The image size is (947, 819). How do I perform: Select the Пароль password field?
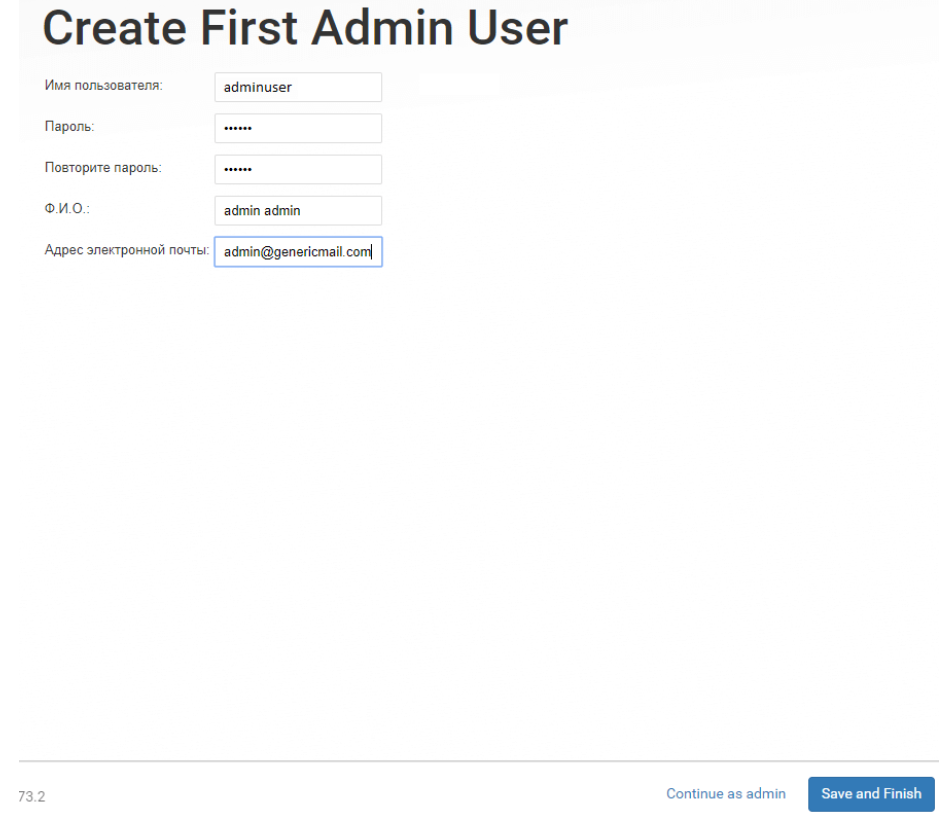tap(297, 128)
